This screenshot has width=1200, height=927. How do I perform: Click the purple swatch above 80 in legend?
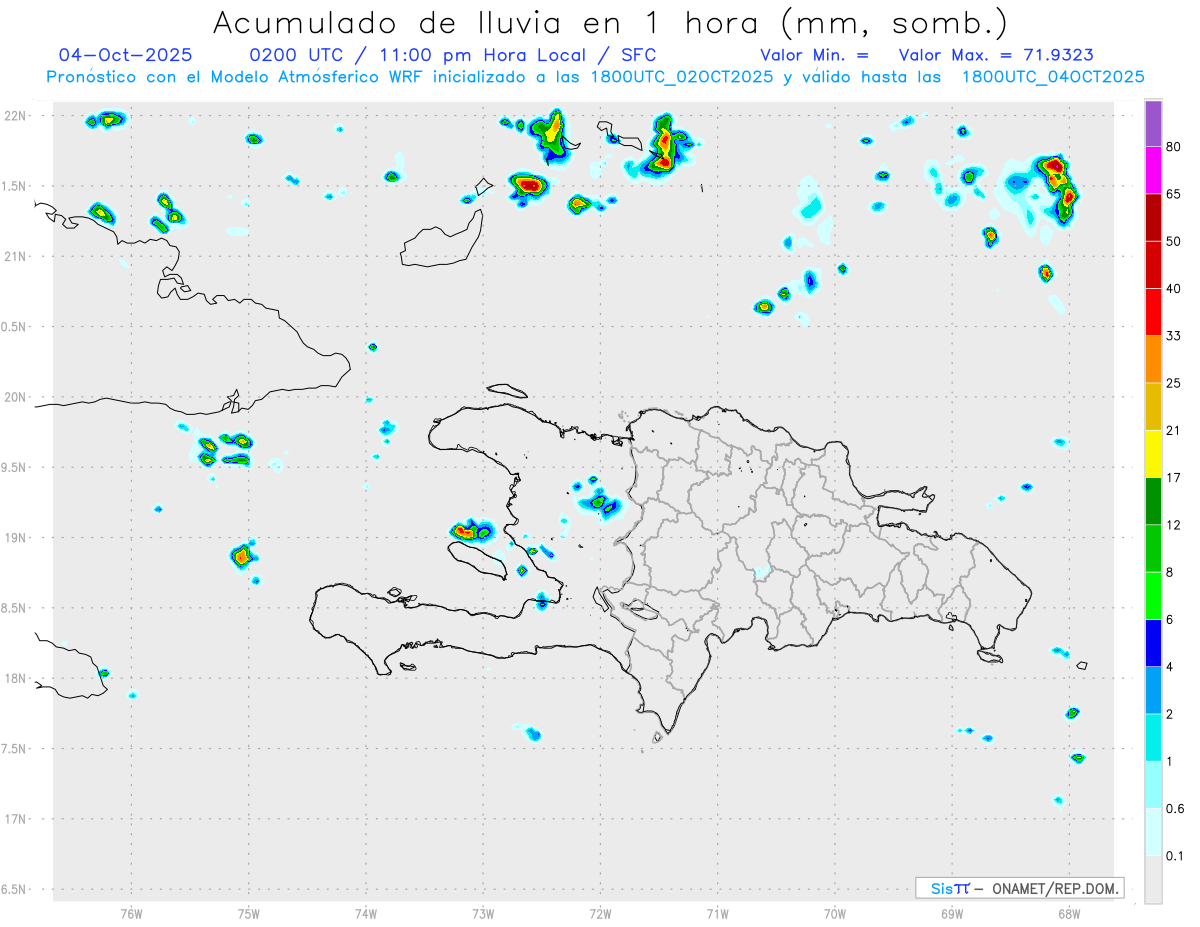coord(1153,124)
